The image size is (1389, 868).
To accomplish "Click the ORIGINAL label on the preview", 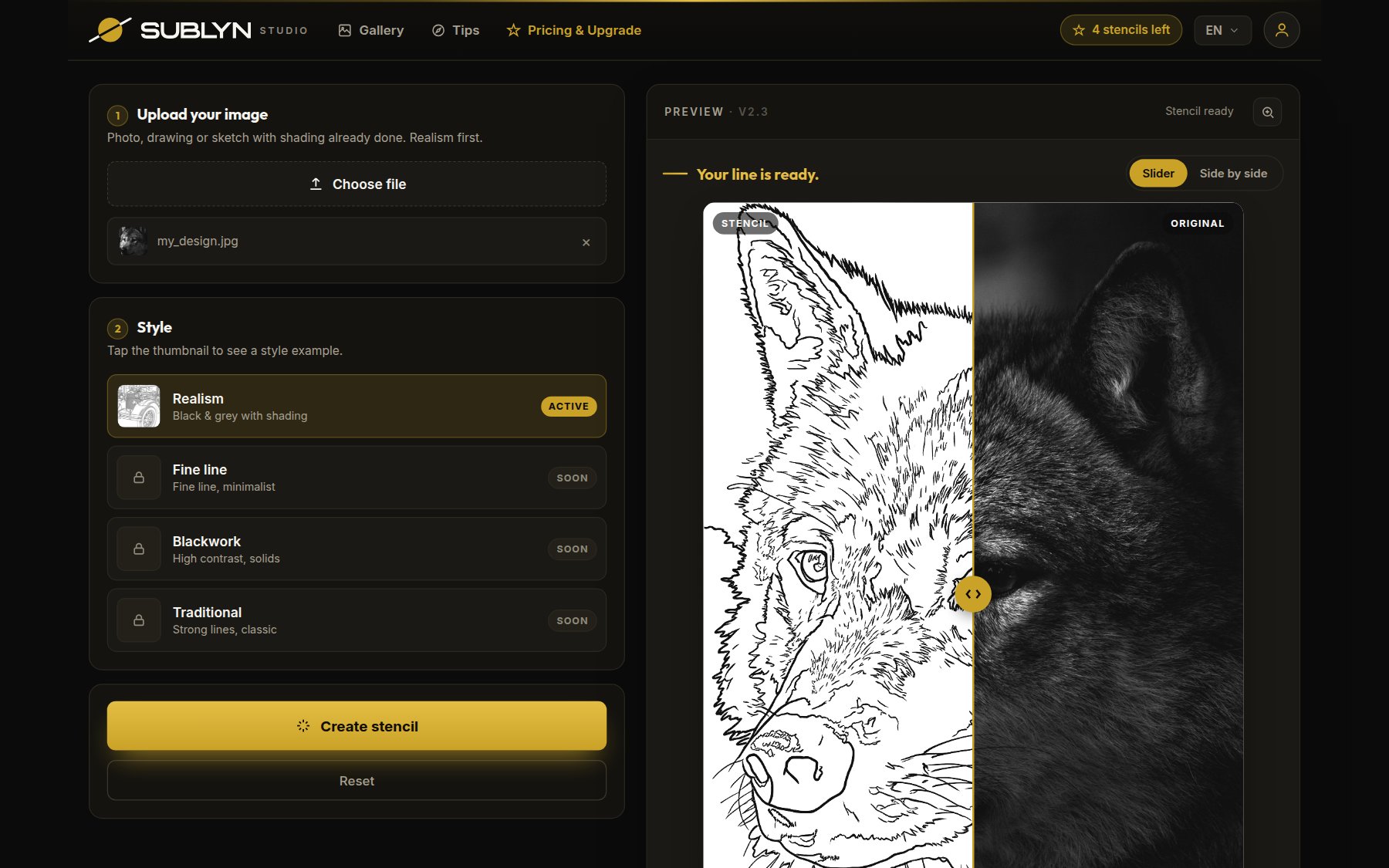I will click(x=1197, y=224).
